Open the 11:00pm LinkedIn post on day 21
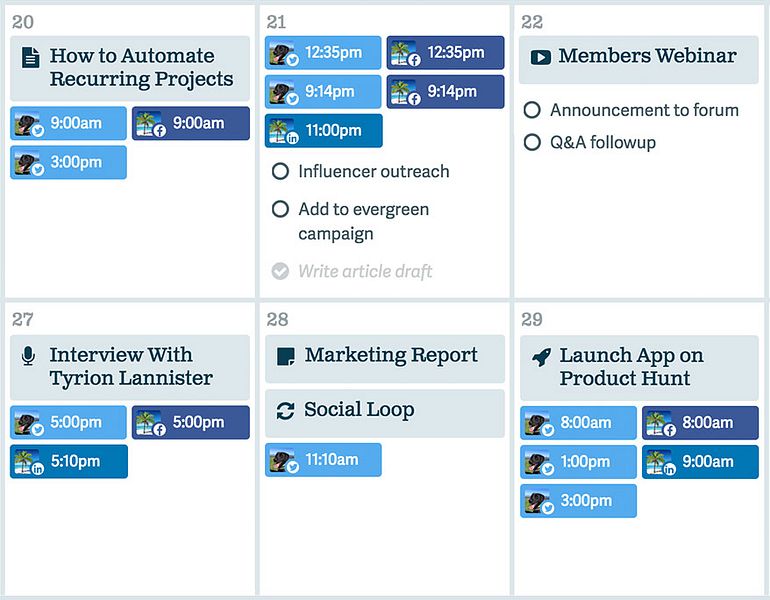770x600 pixels. [324, 131]
